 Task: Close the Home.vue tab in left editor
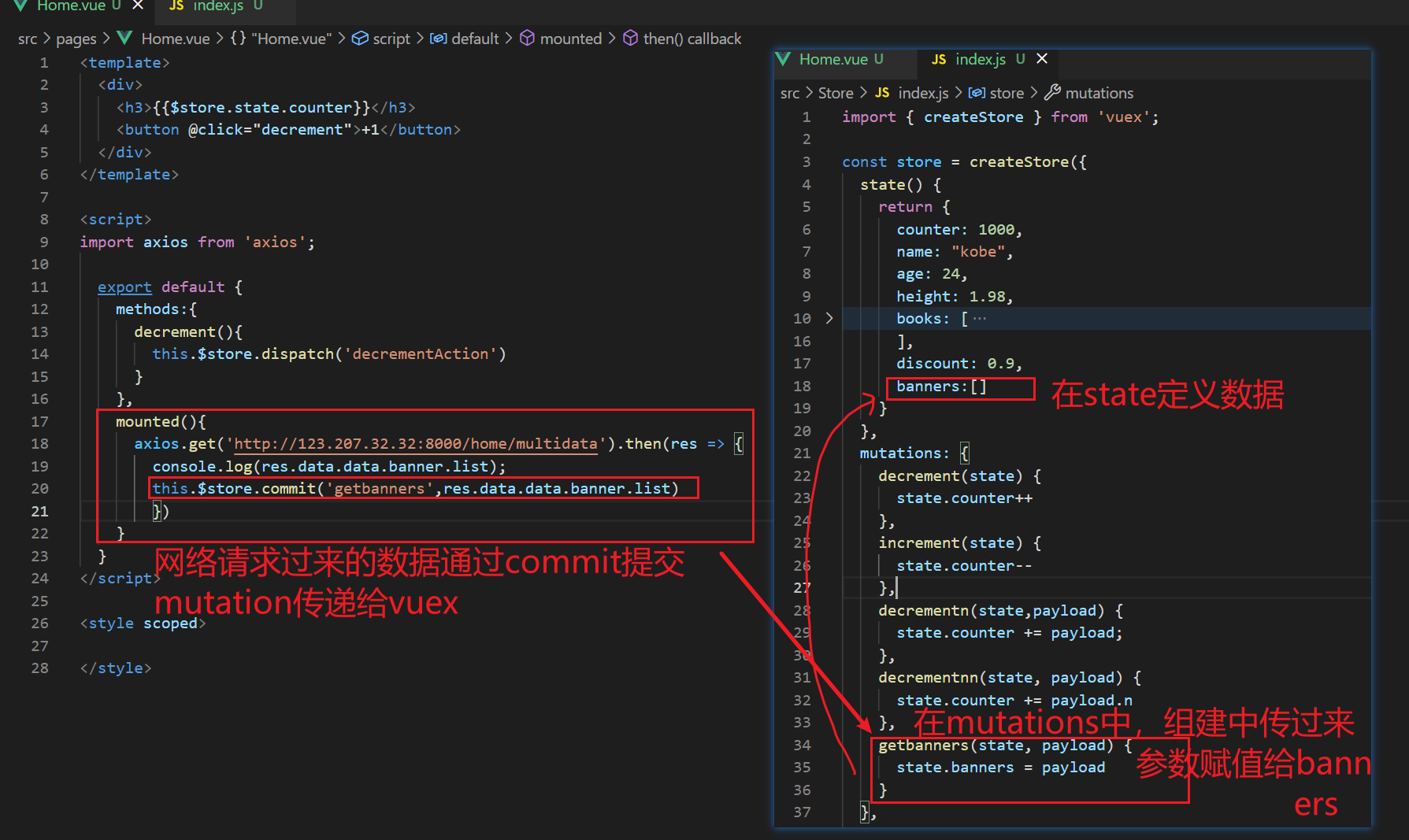tap(138, 5)
